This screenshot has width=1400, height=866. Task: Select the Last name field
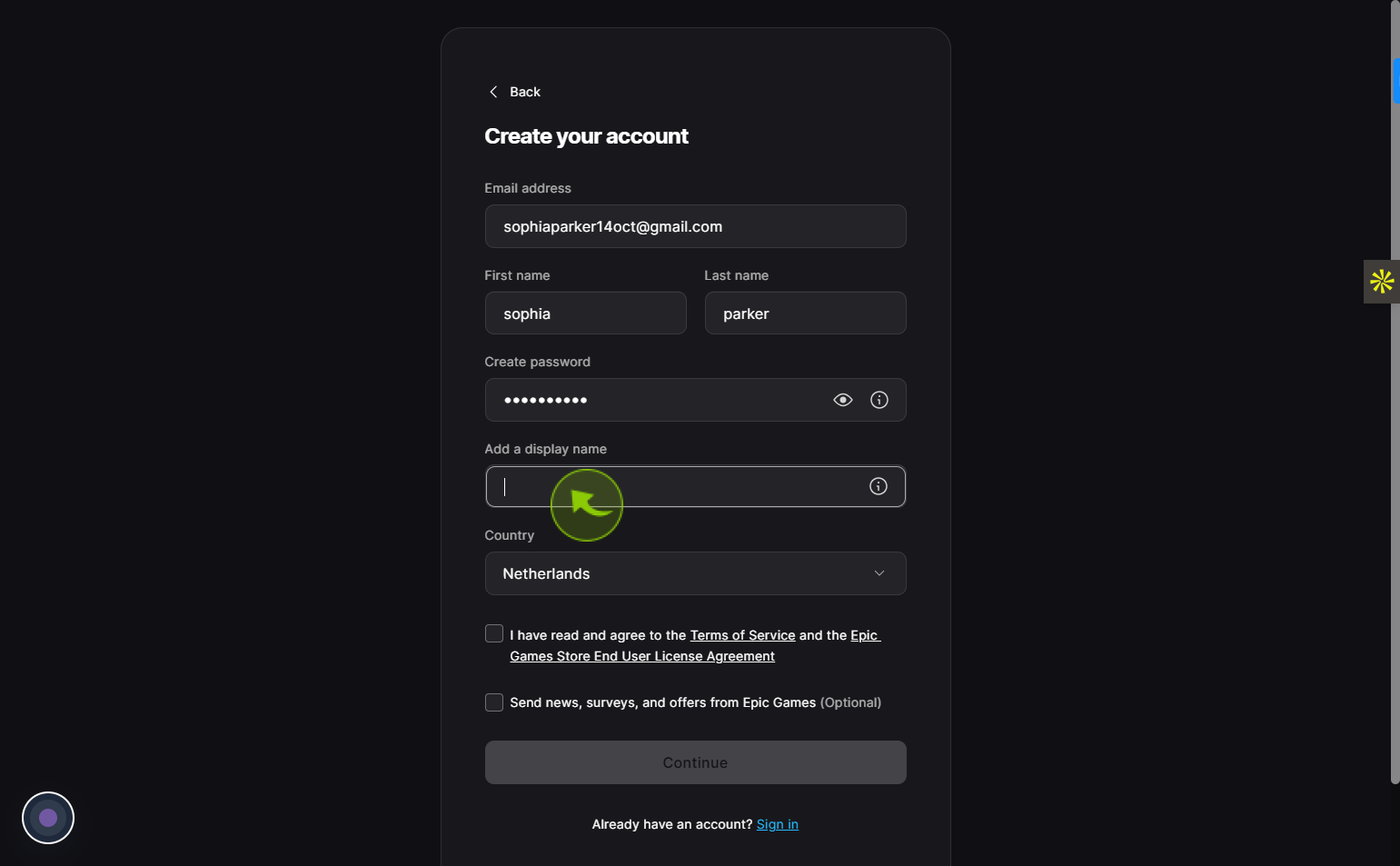(805, 313)
